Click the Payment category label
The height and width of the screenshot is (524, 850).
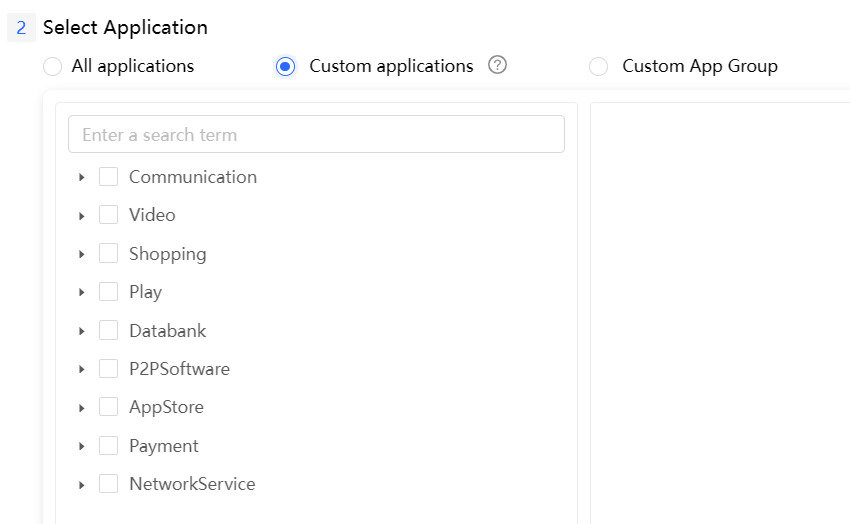[163, 446]
